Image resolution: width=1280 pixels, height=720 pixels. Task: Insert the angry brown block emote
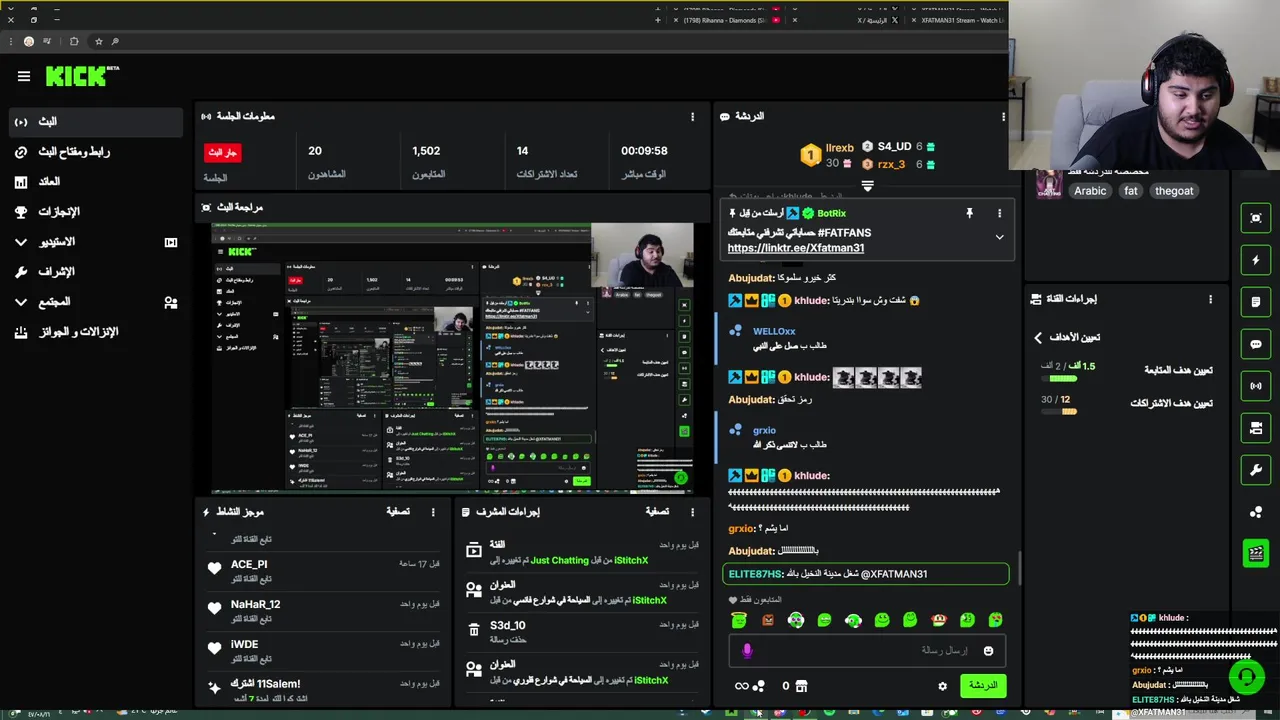[767, 620]
